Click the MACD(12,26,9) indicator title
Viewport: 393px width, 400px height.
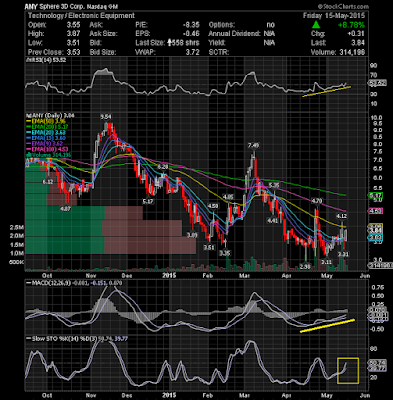click(x=45, y=283)
